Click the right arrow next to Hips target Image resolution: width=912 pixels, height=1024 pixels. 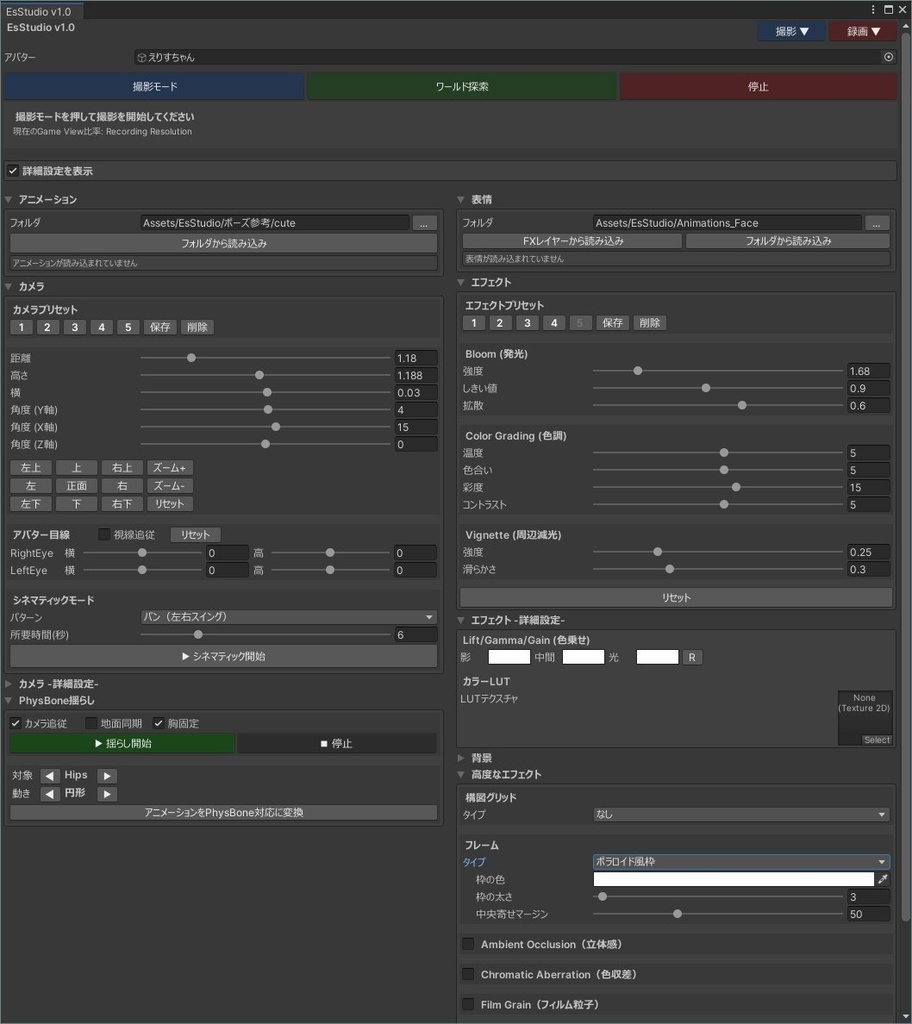coord(105,773)
